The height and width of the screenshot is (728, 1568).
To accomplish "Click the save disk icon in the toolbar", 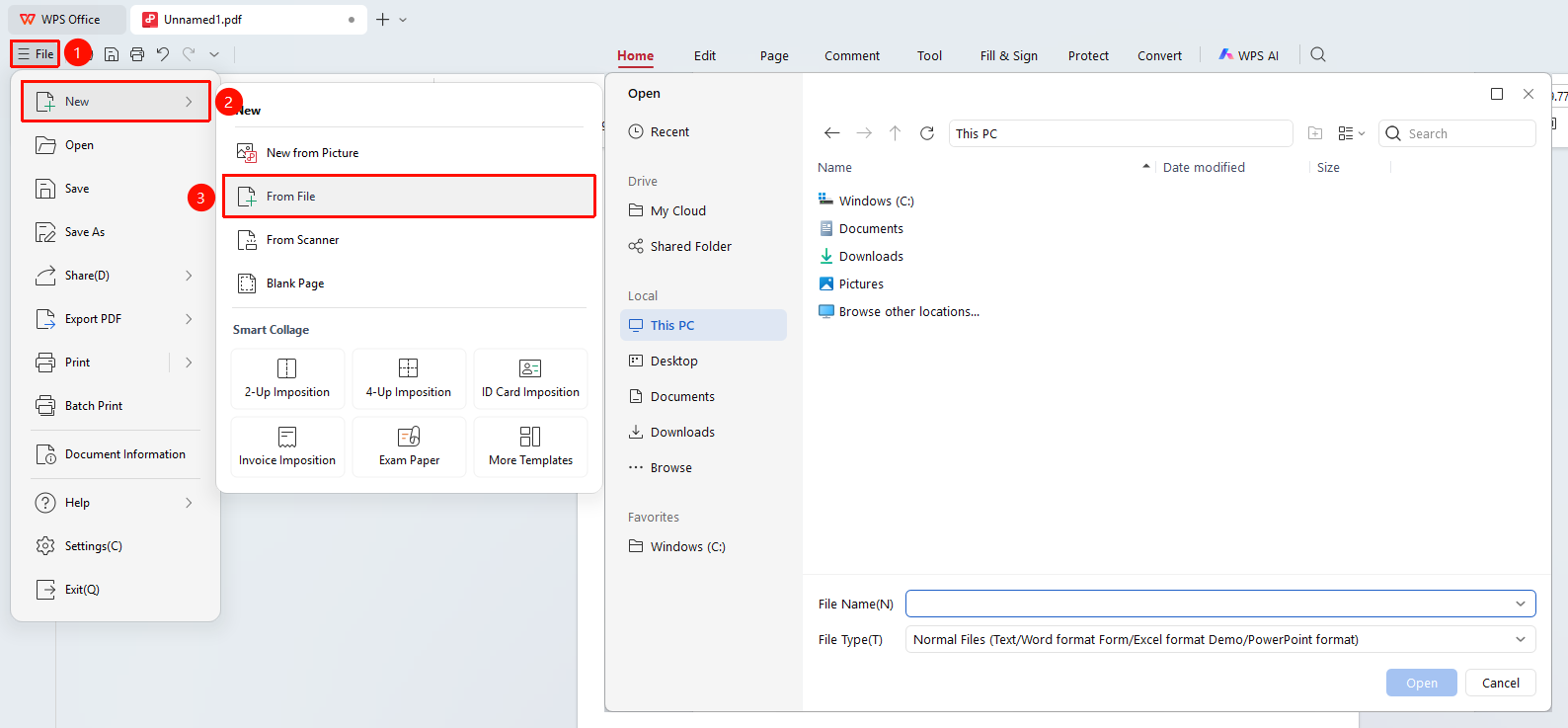I will click(112, 54).
